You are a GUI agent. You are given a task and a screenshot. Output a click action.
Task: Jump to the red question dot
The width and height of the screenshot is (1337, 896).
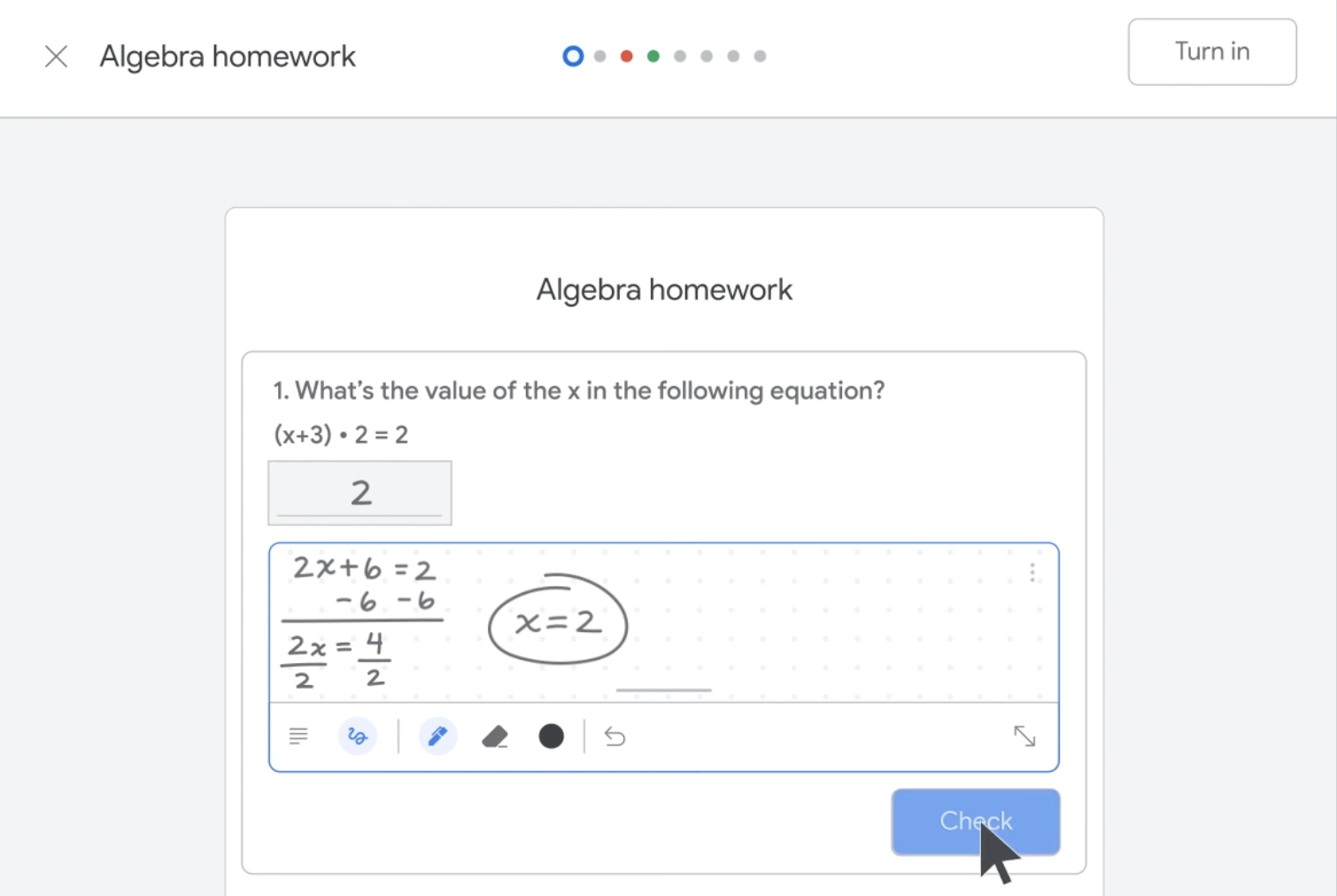click(x=626, y=57)
